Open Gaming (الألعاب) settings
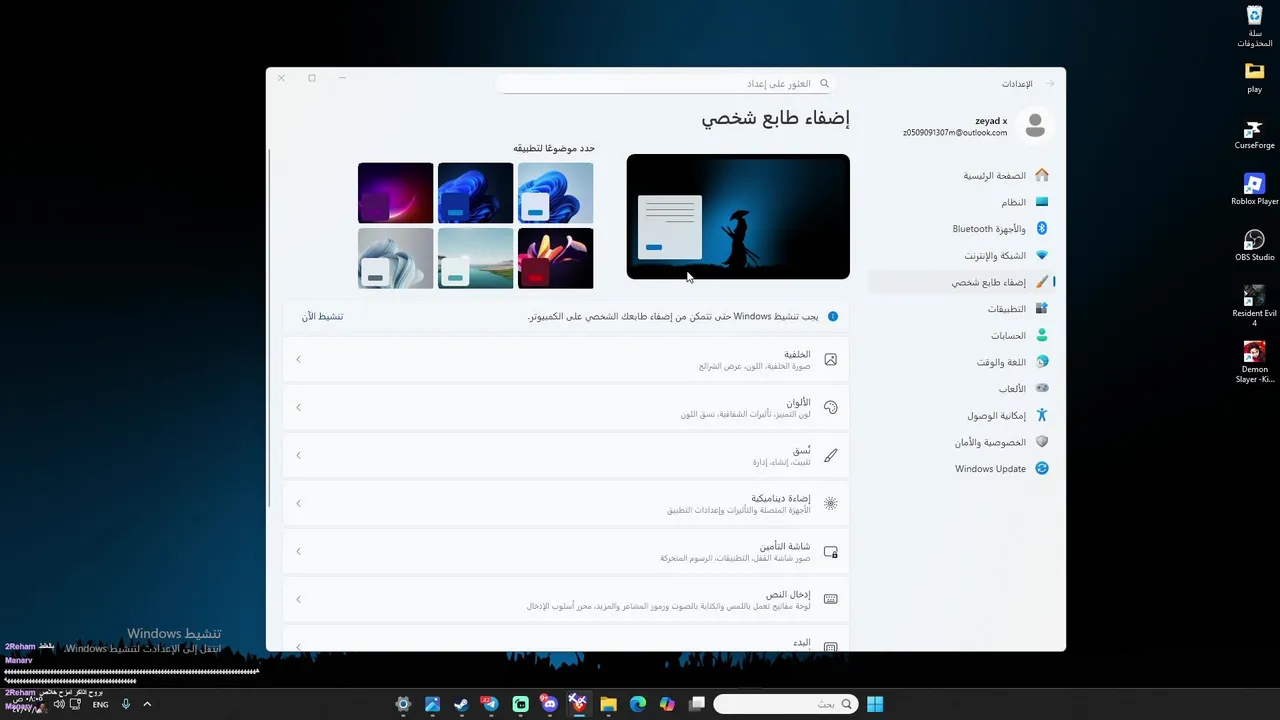Screen dimensions: 1280x720 tap(962, 389)
